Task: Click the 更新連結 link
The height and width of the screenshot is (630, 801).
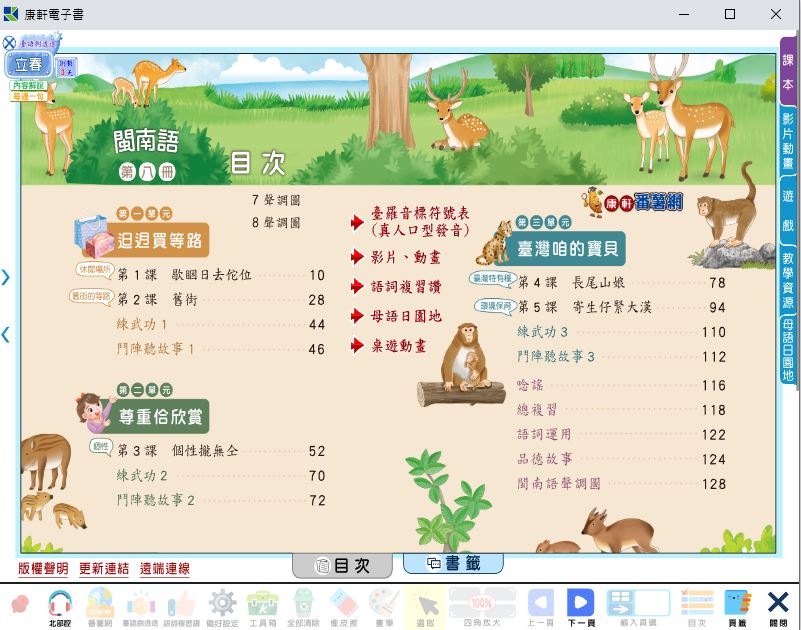Action: [x=104, y=569]
